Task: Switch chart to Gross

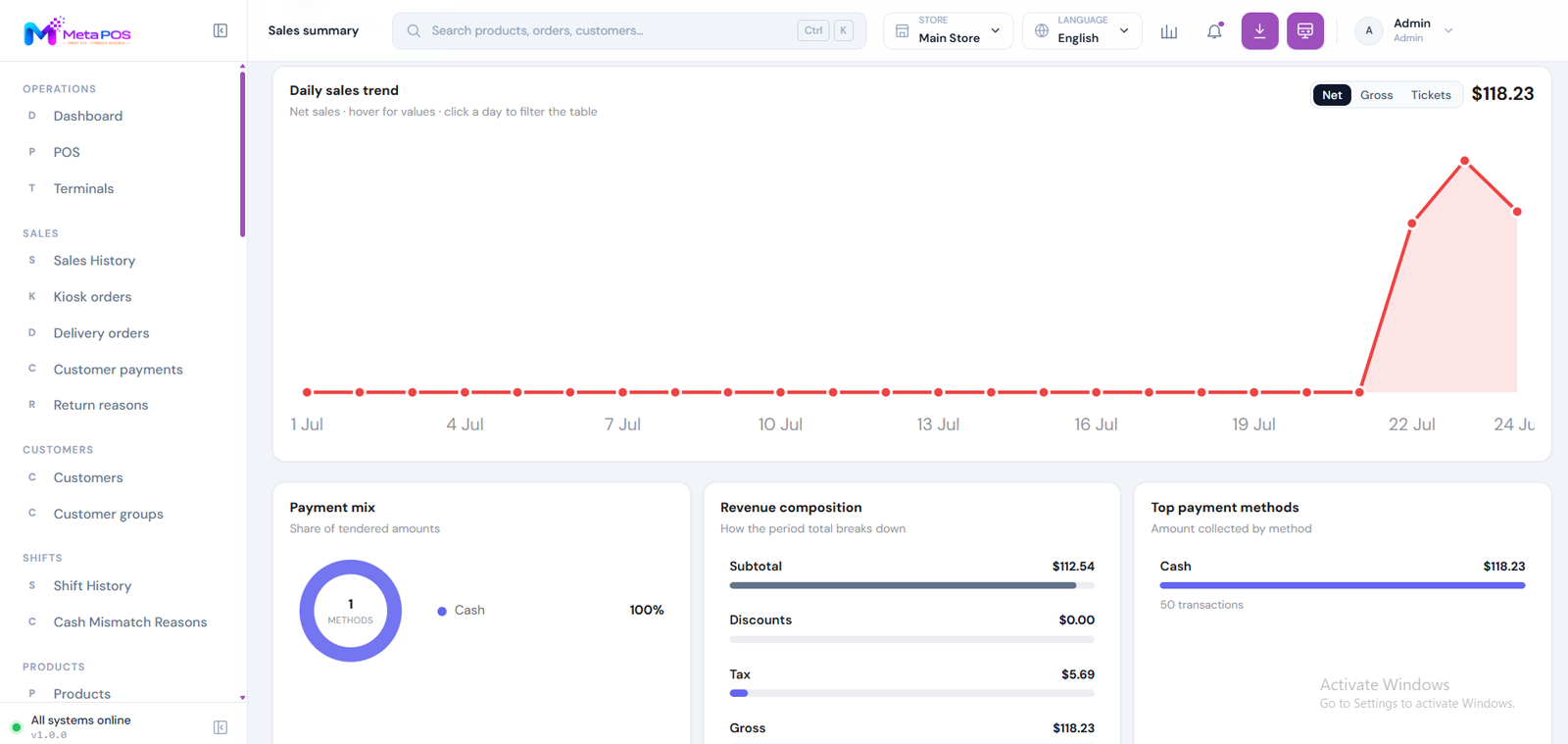Action: [1376, 95]
